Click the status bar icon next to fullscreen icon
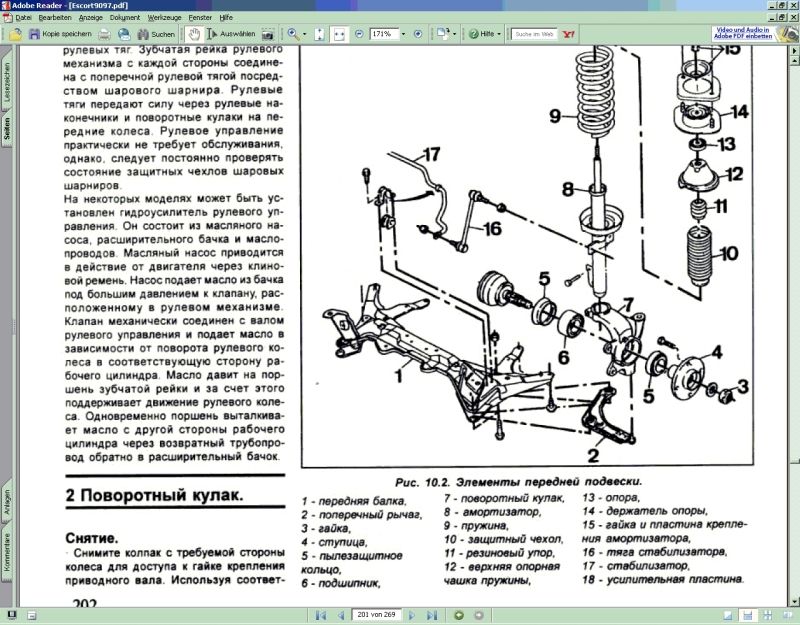The width and height of the screenshot is (800, 625). click(31, 615)
